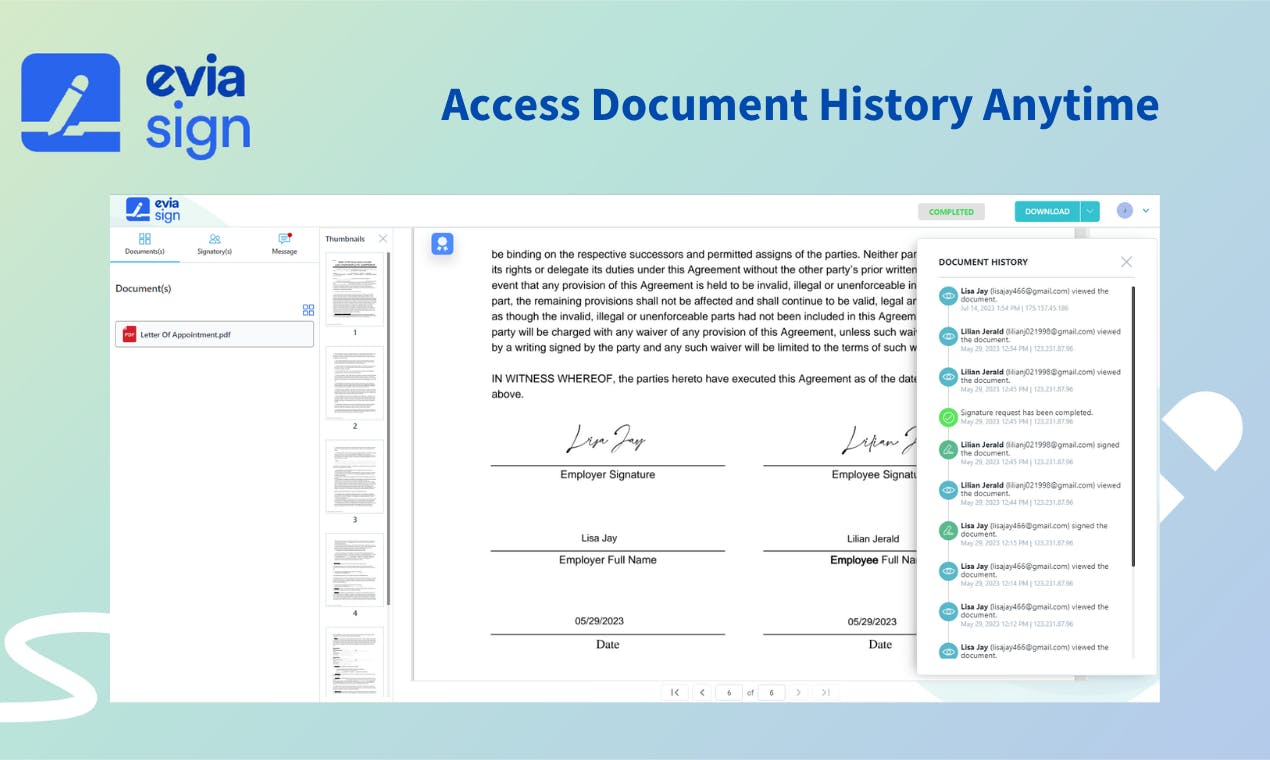Click the 'DOCUMENT HISTORY' panel title
The width and height of the screenshot is (1270, 760).
click(983, 262)
